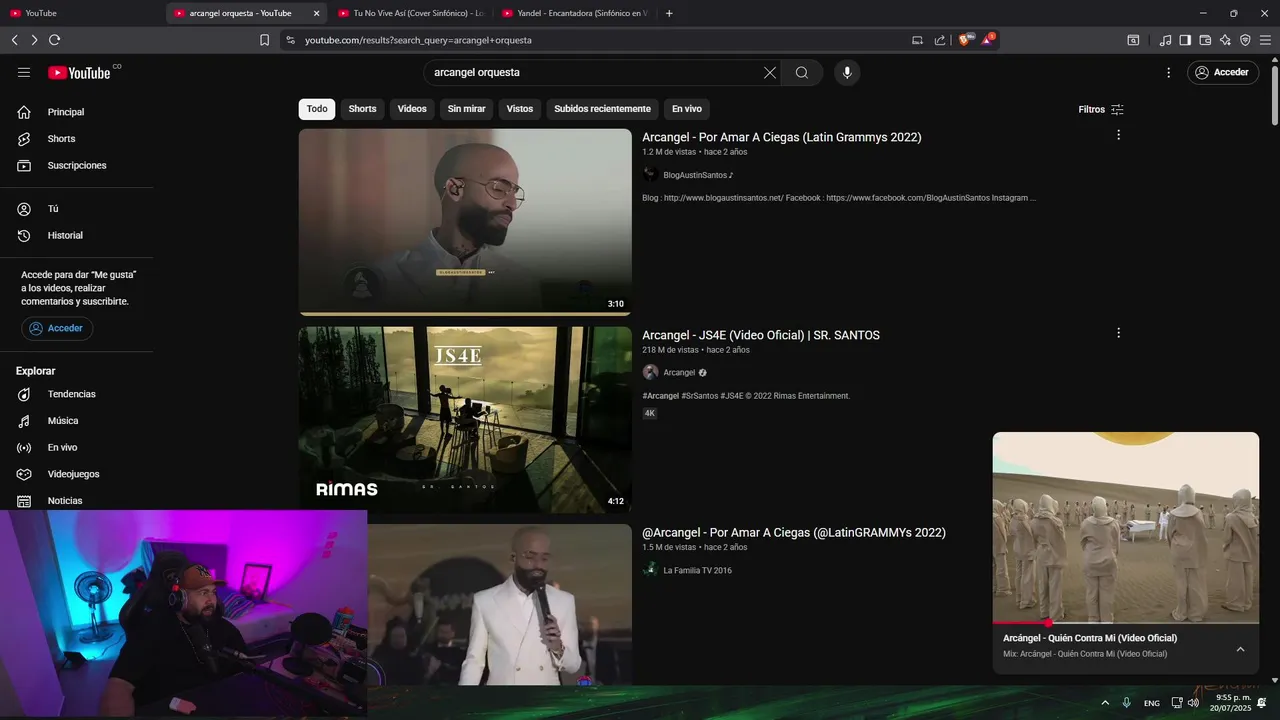
Task: Seek on the miniplayer red progress bar
Action: (1126, 623)
